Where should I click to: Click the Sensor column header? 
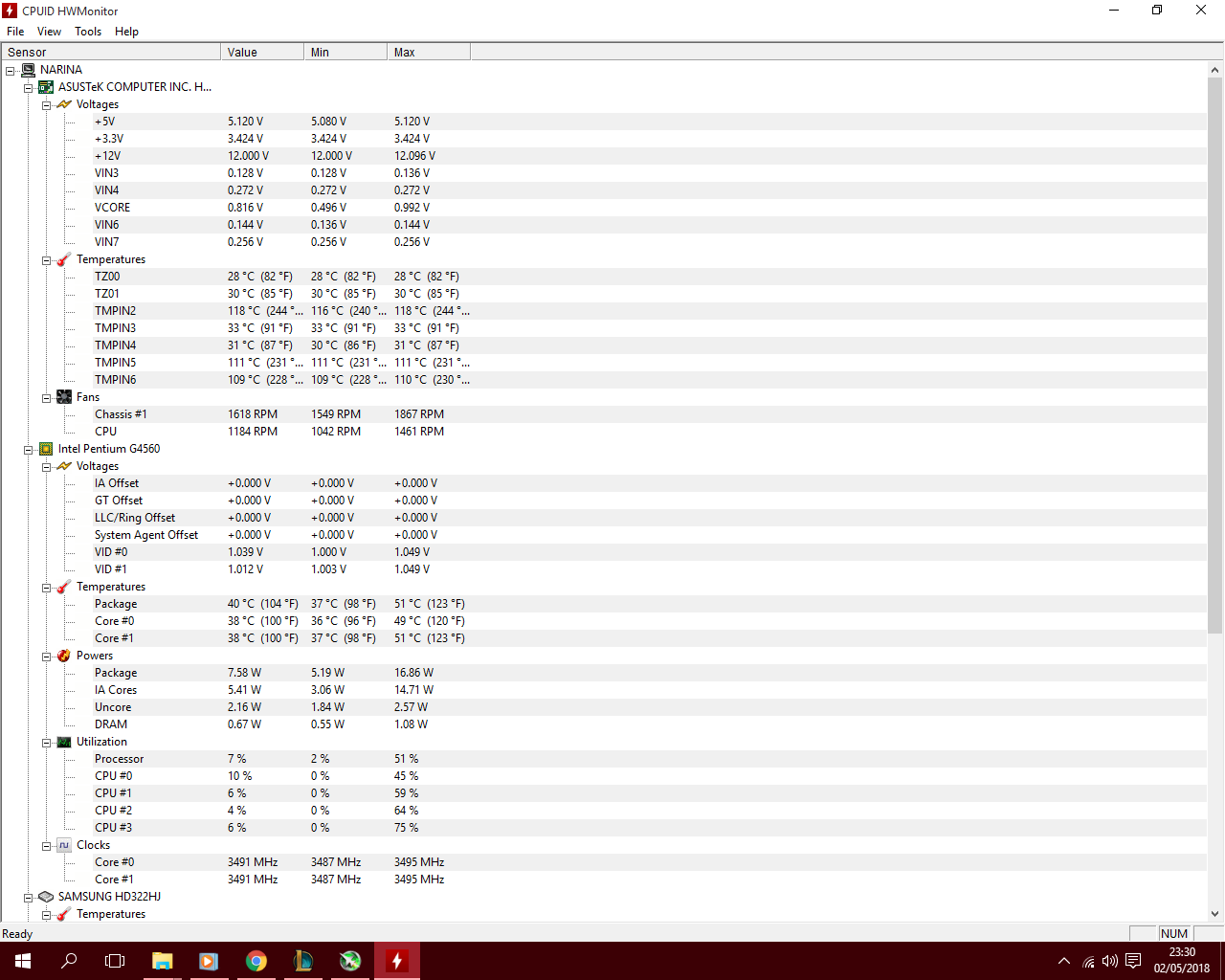tap(110, 52)
